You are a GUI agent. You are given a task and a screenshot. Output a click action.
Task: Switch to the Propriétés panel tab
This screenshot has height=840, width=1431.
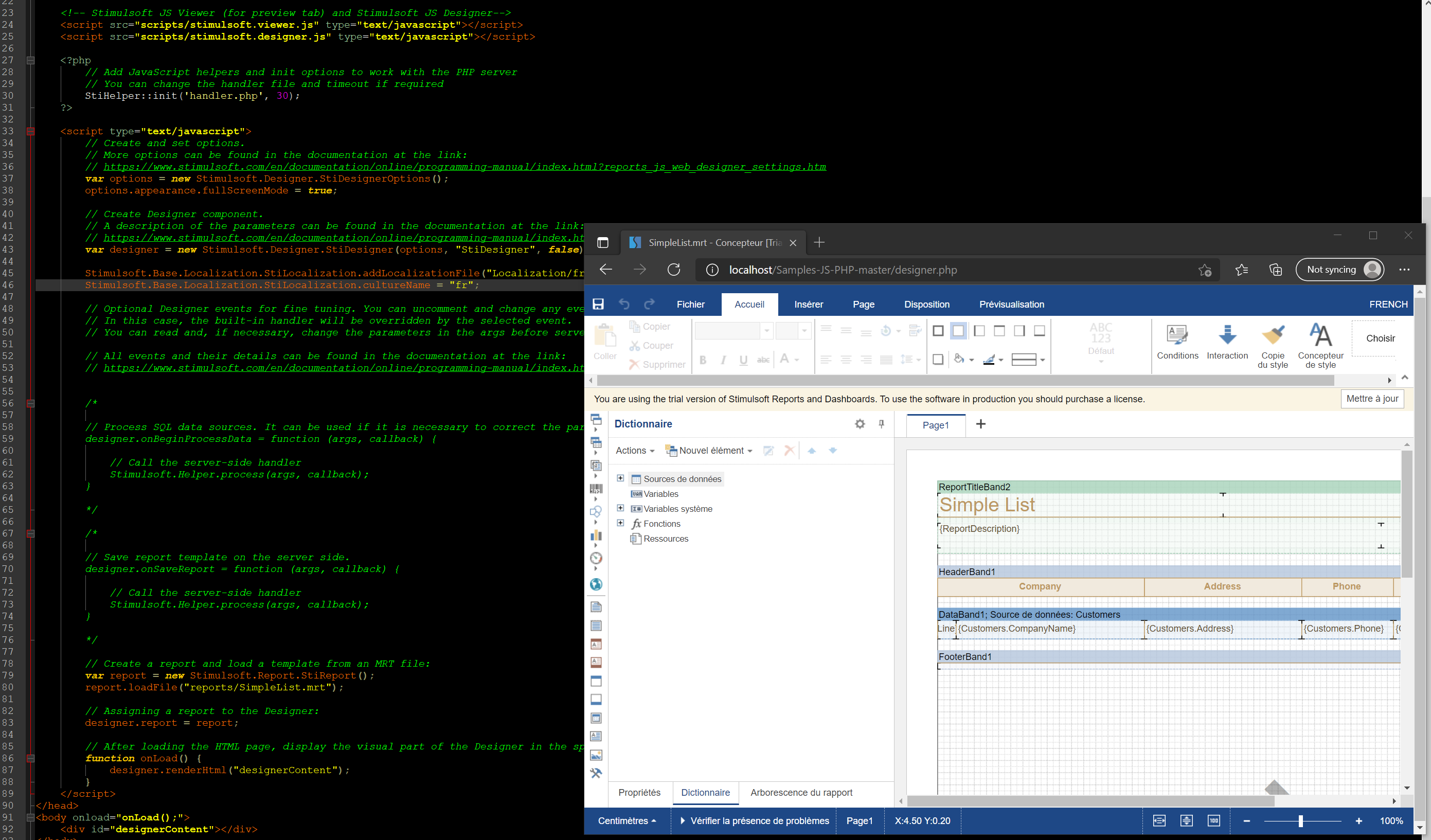pyautogui.click(x=639, y=792)
